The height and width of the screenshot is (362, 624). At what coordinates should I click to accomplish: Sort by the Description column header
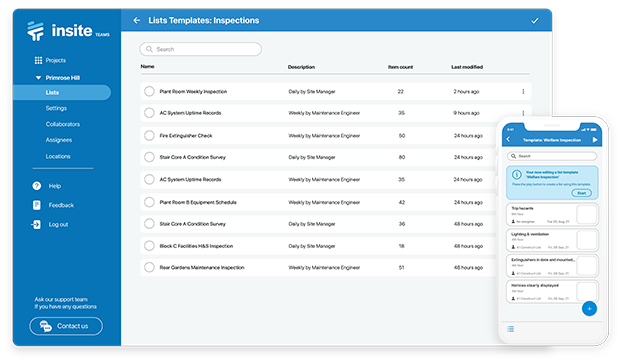pyautogui.click(x=301, y=67)
